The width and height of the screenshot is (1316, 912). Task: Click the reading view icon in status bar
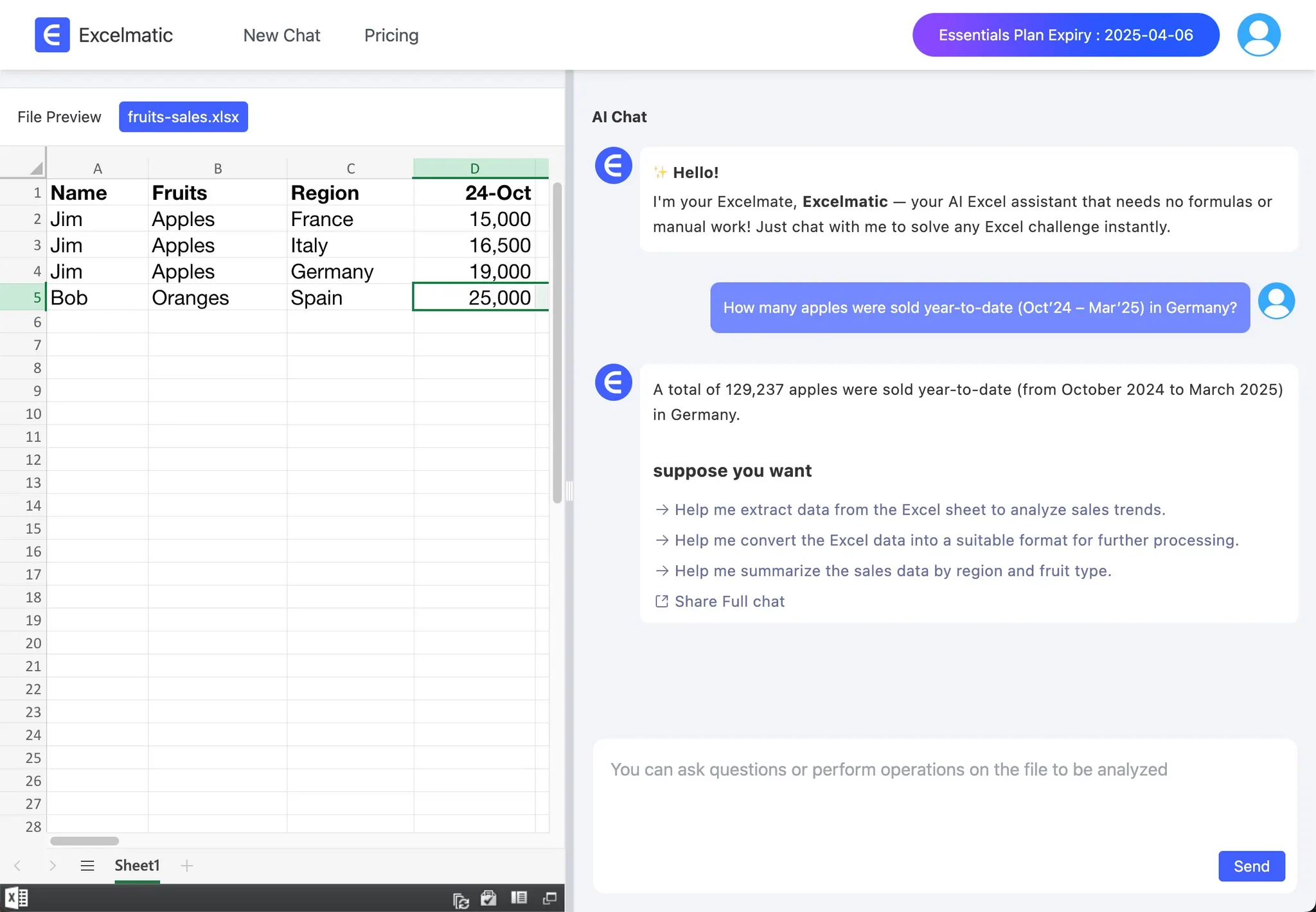(x=519, y=897)
